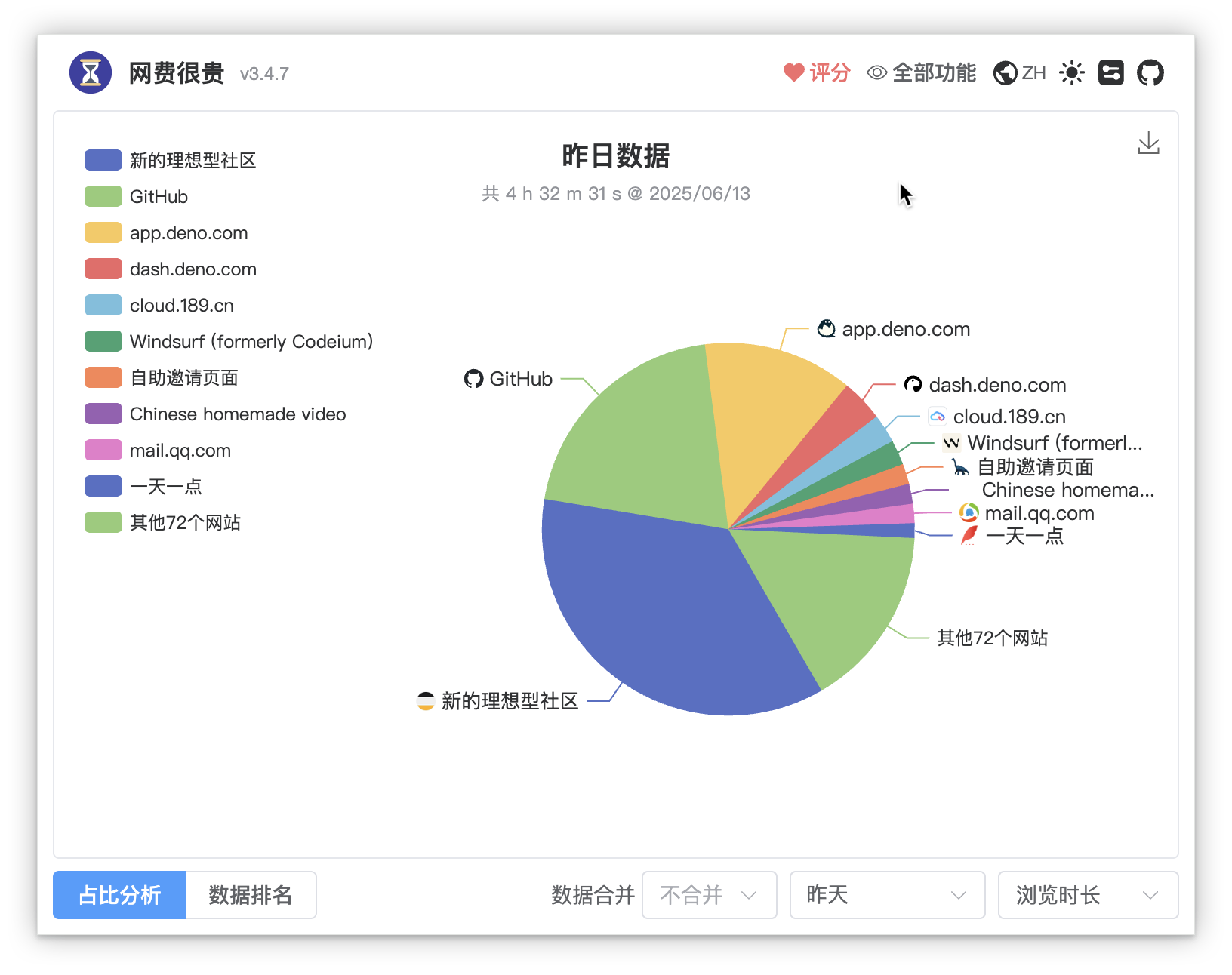Click the 昨日数据 chart title

tap(616, 155)
